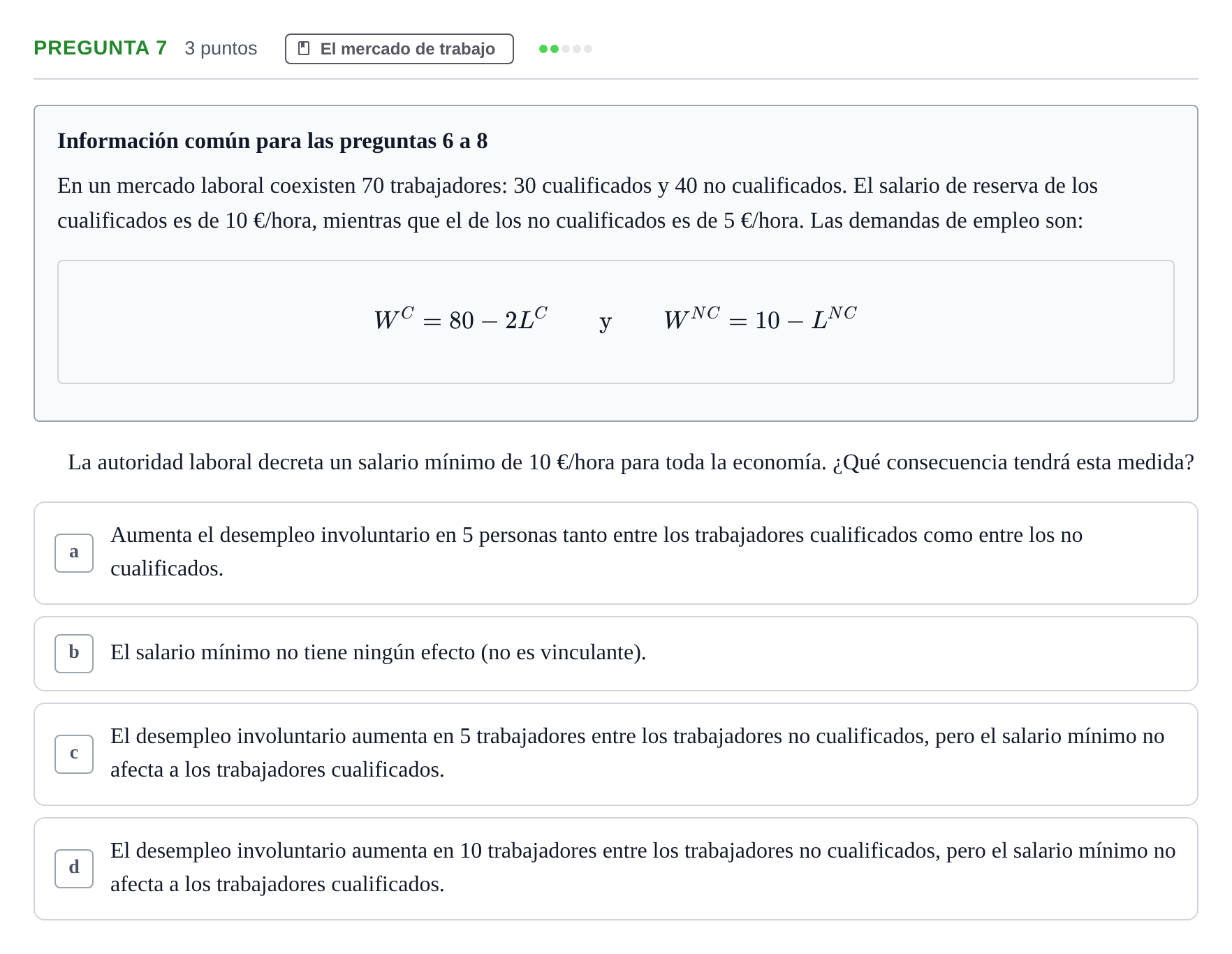Viewport: 1232px width, 954px height.
Task: Select answer letter box d
Action: point(74,869)
